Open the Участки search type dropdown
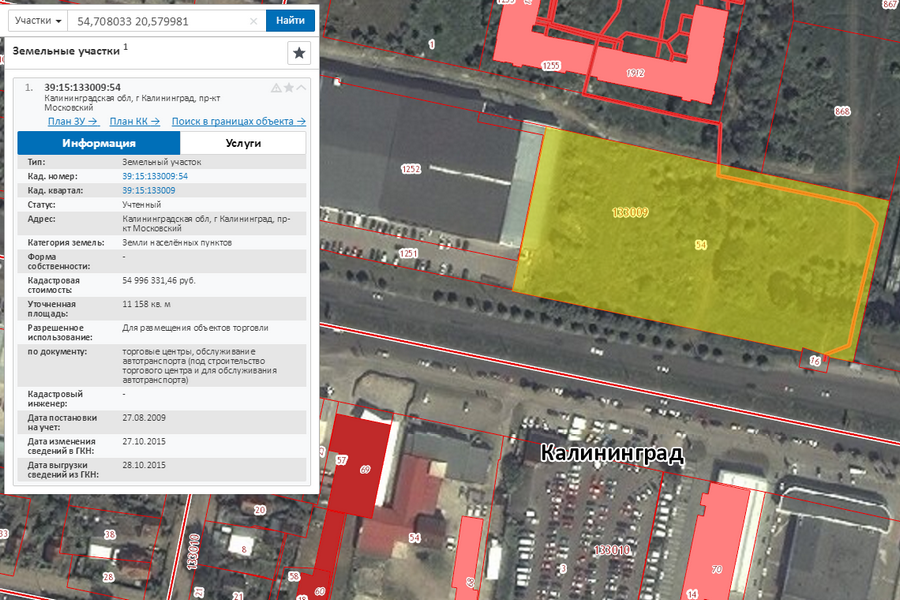Screen dimensions: 900x600 click(38, 21)
